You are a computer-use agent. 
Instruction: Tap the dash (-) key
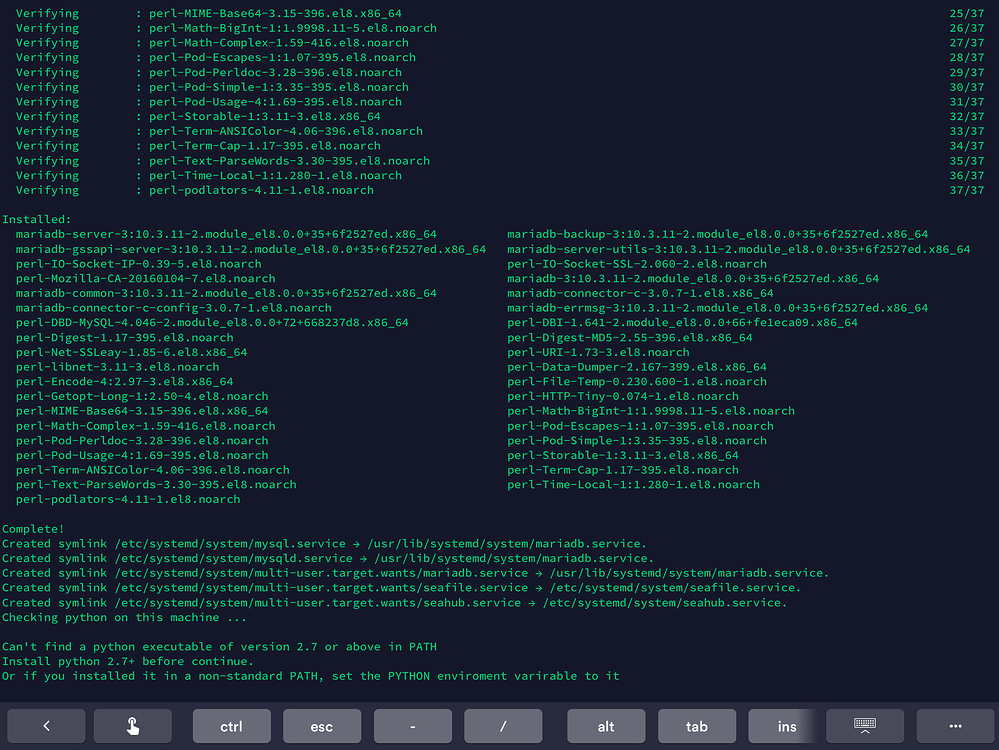tap(413, 726)
